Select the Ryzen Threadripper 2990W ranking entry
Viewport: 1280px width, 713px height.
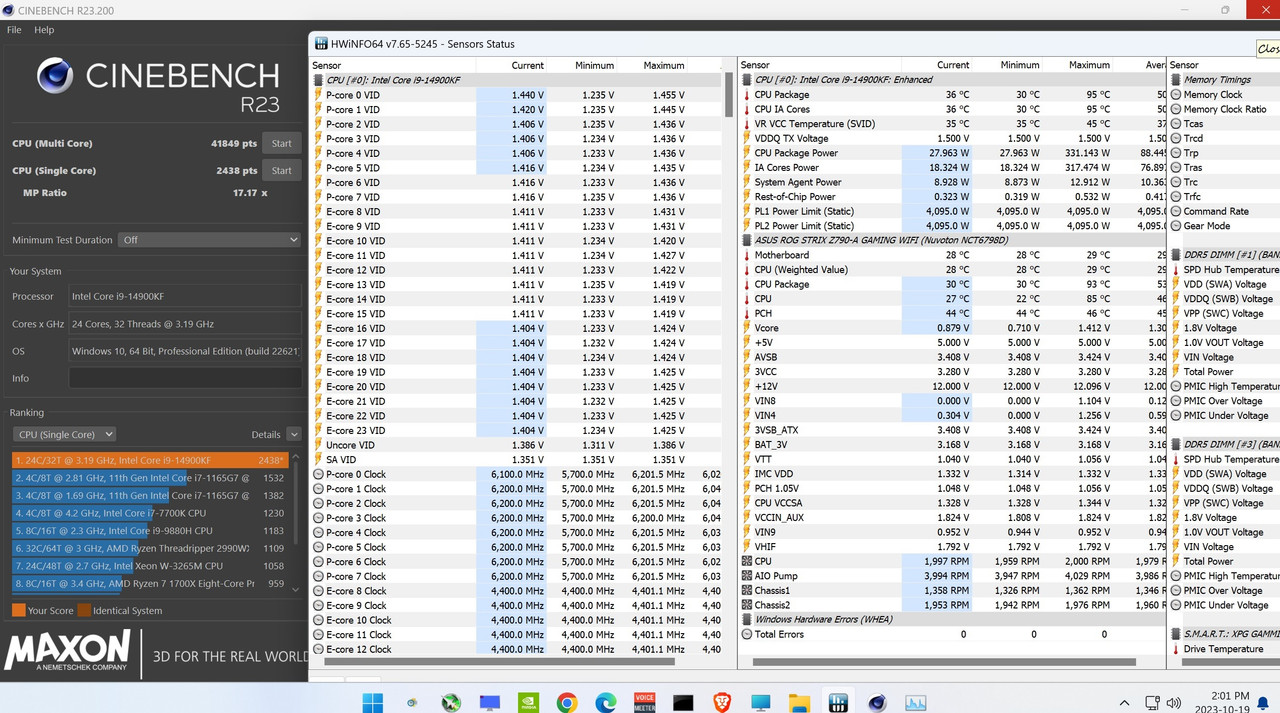[x=150, y=548]
